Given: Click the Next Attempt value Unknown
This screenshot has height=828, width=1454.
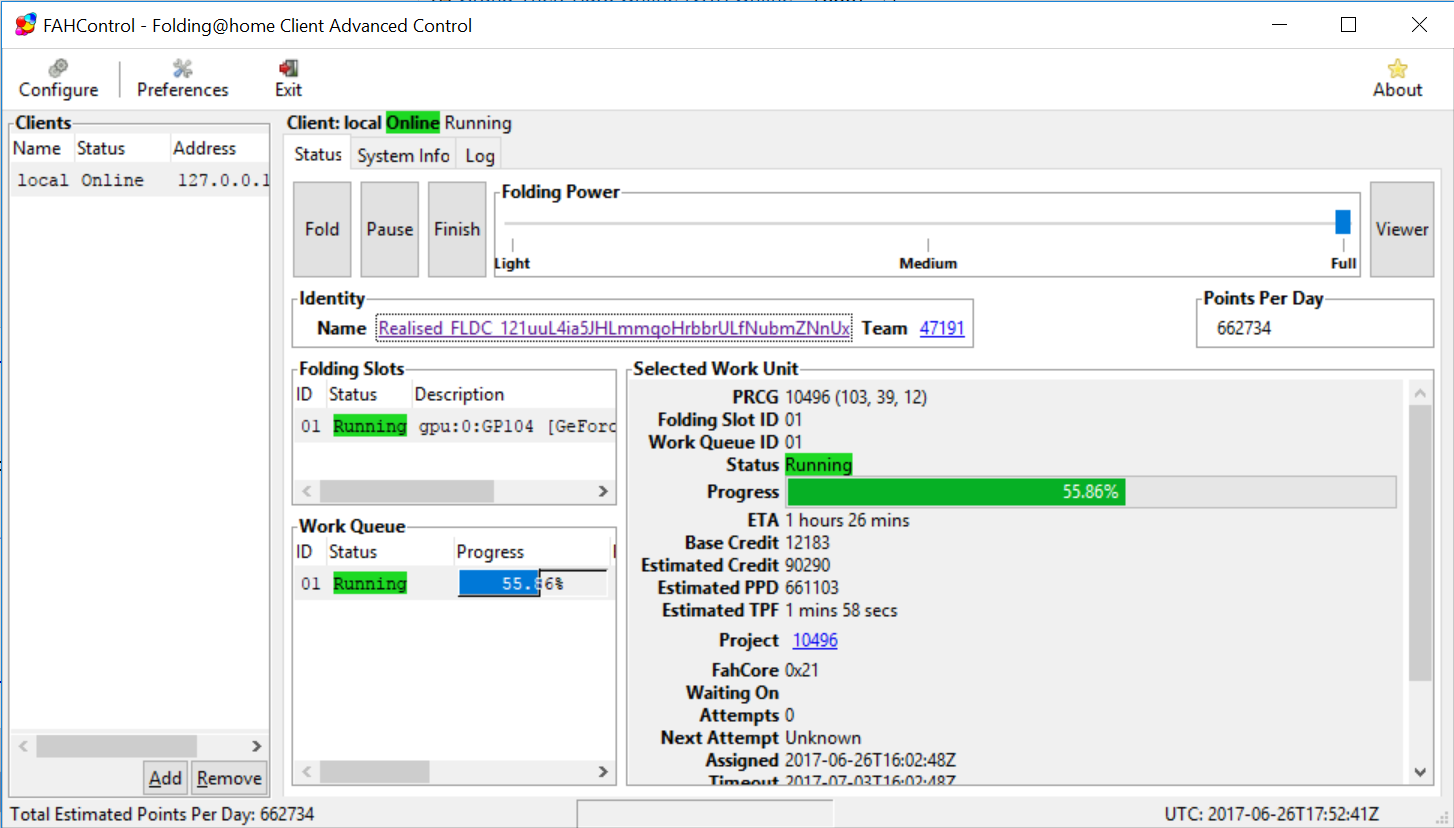Looking at the screenshot, I should (x=823, y=738).
